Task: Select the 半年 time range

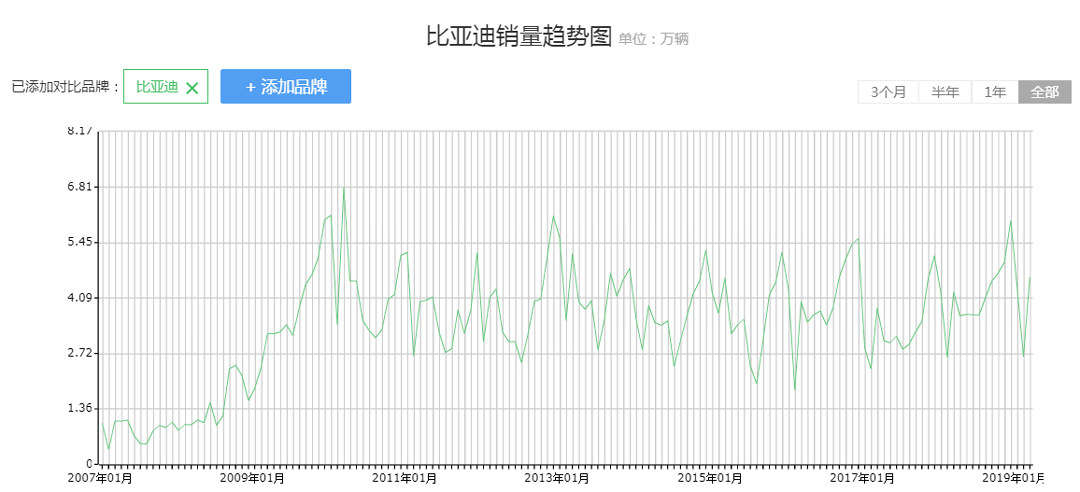Action: click(x=945, y=92)
